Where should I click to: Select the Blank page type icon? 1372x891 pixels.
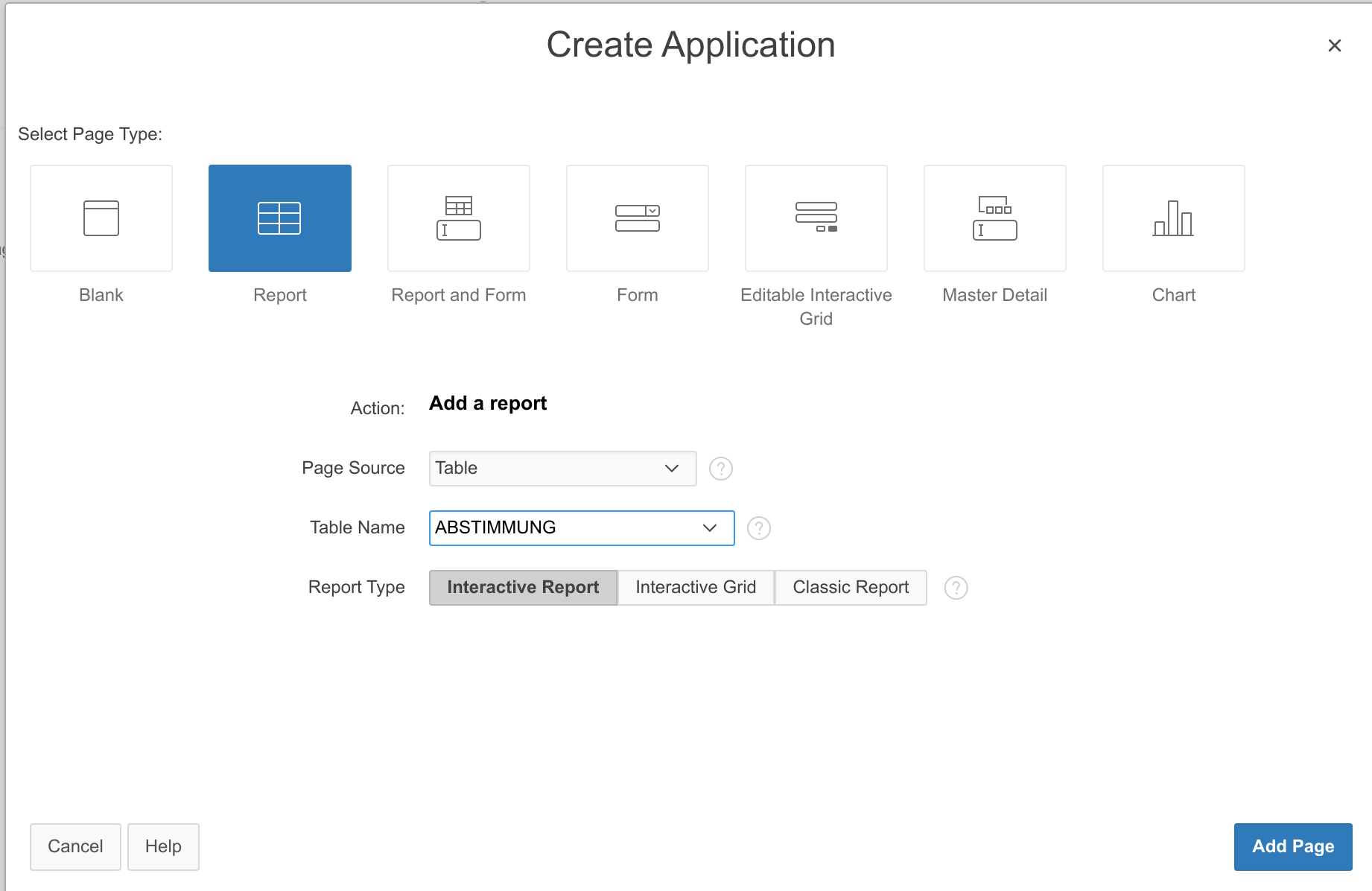point(101,218)
